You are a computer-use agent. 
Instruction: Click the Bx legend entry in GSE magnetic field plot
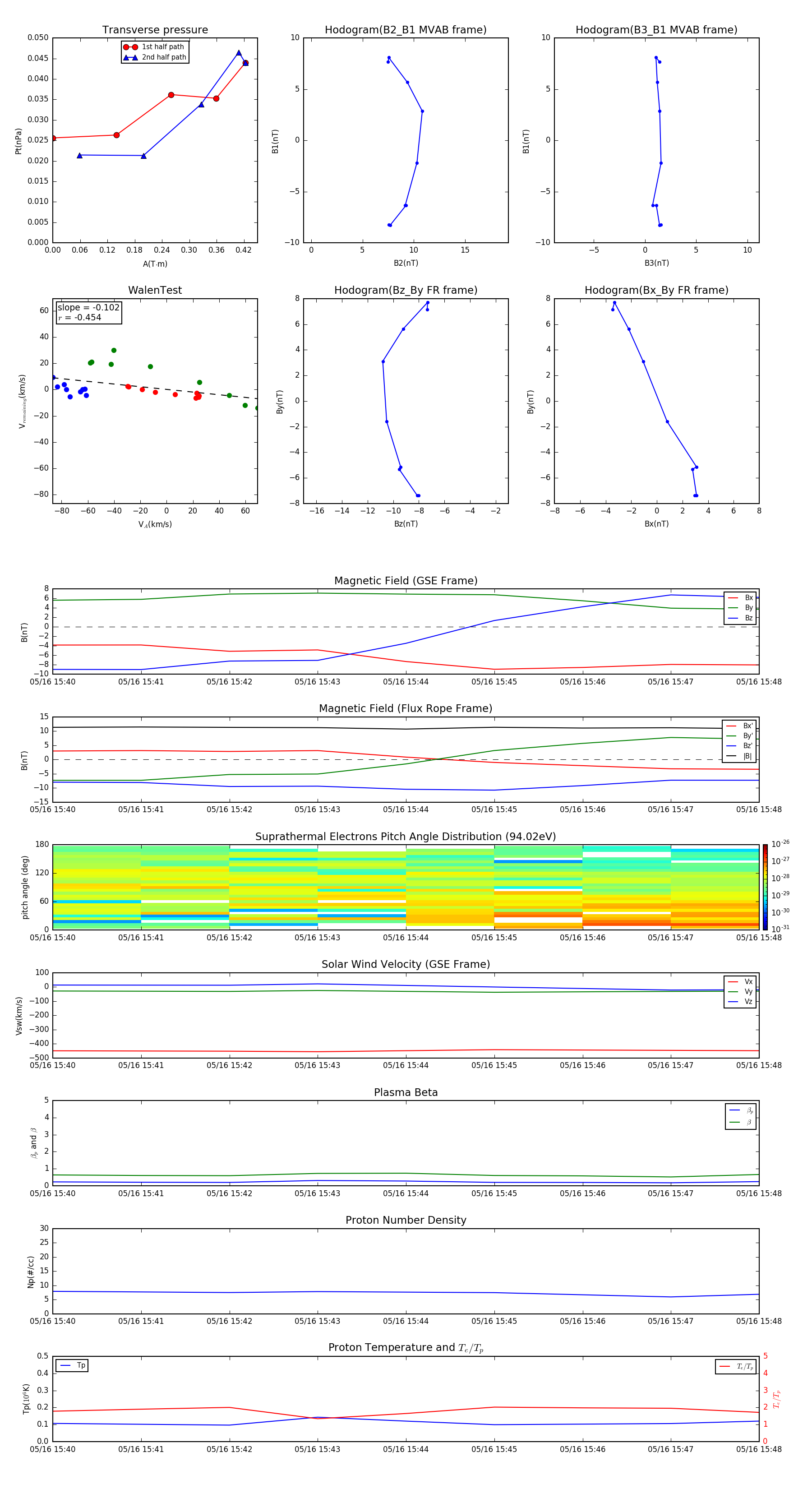(x=741, y=598)
